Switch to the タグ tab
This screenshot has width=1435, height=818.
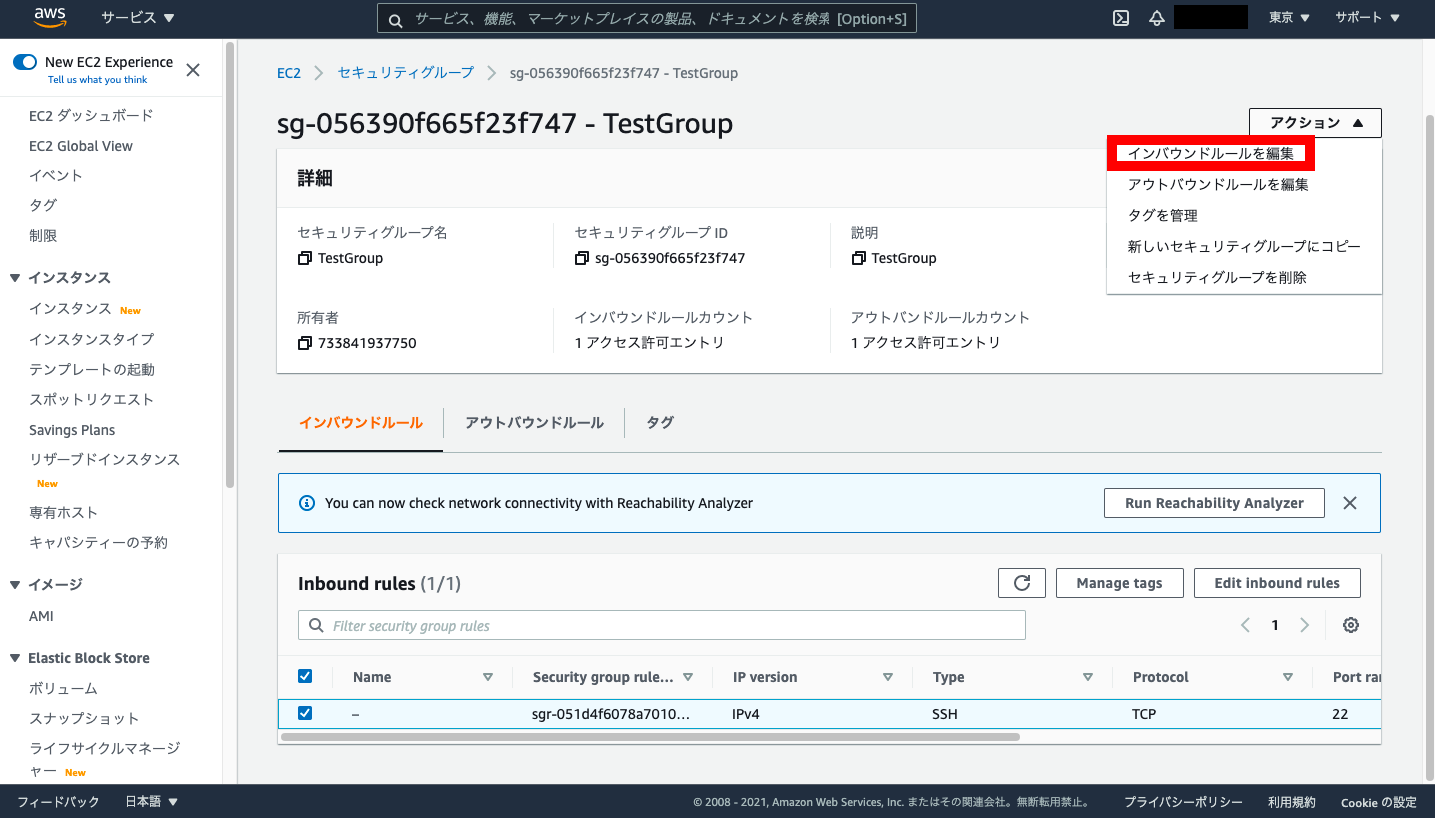660,422
